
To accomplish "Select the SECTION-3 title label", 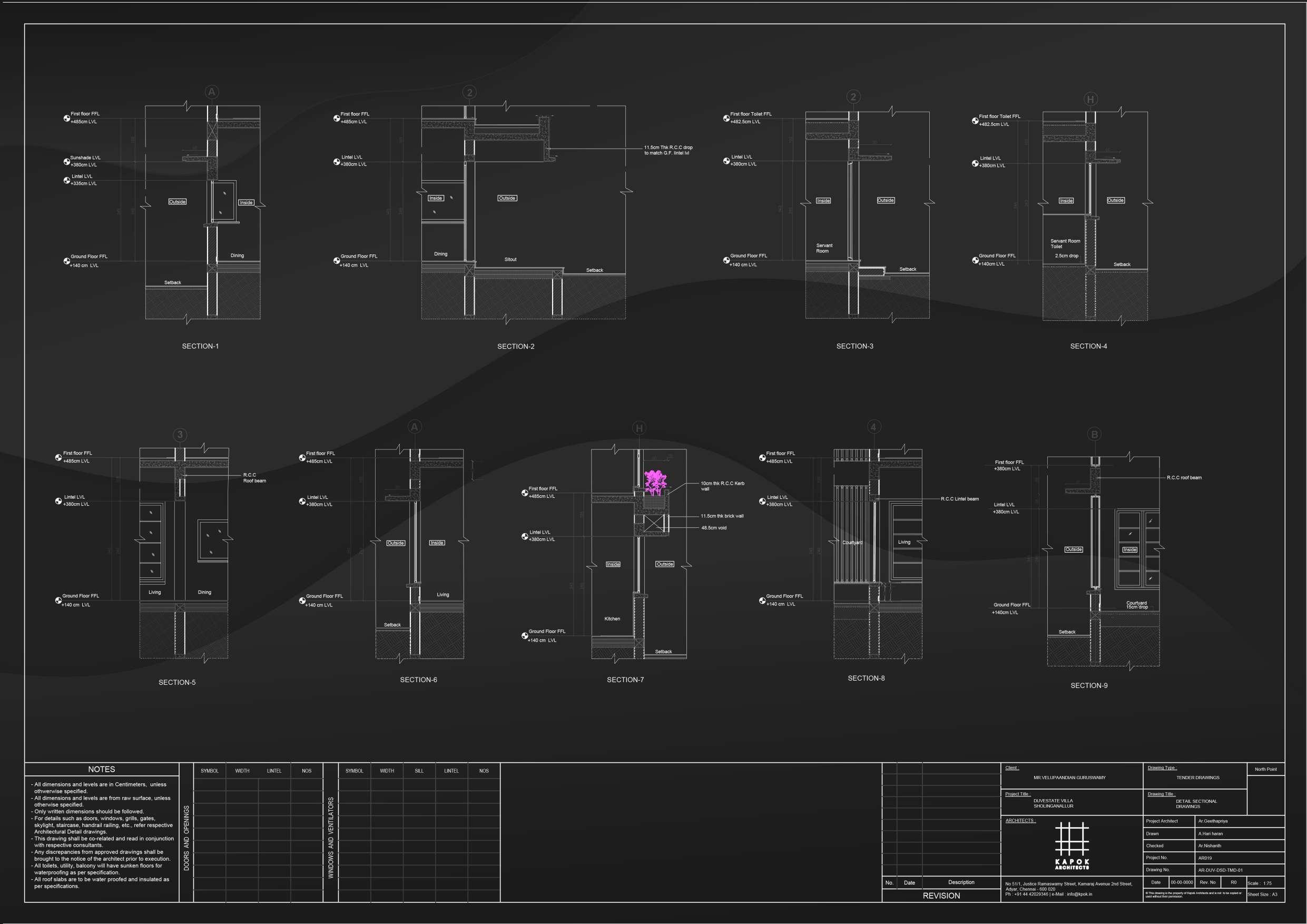I will 854,346.
